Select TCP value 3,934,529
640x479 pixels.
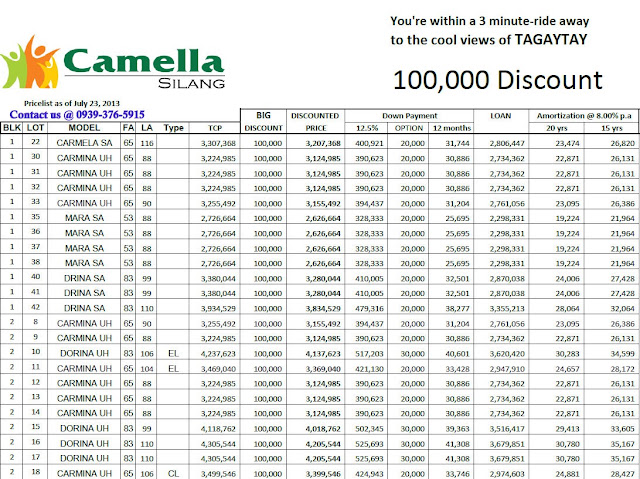(218, 308)
